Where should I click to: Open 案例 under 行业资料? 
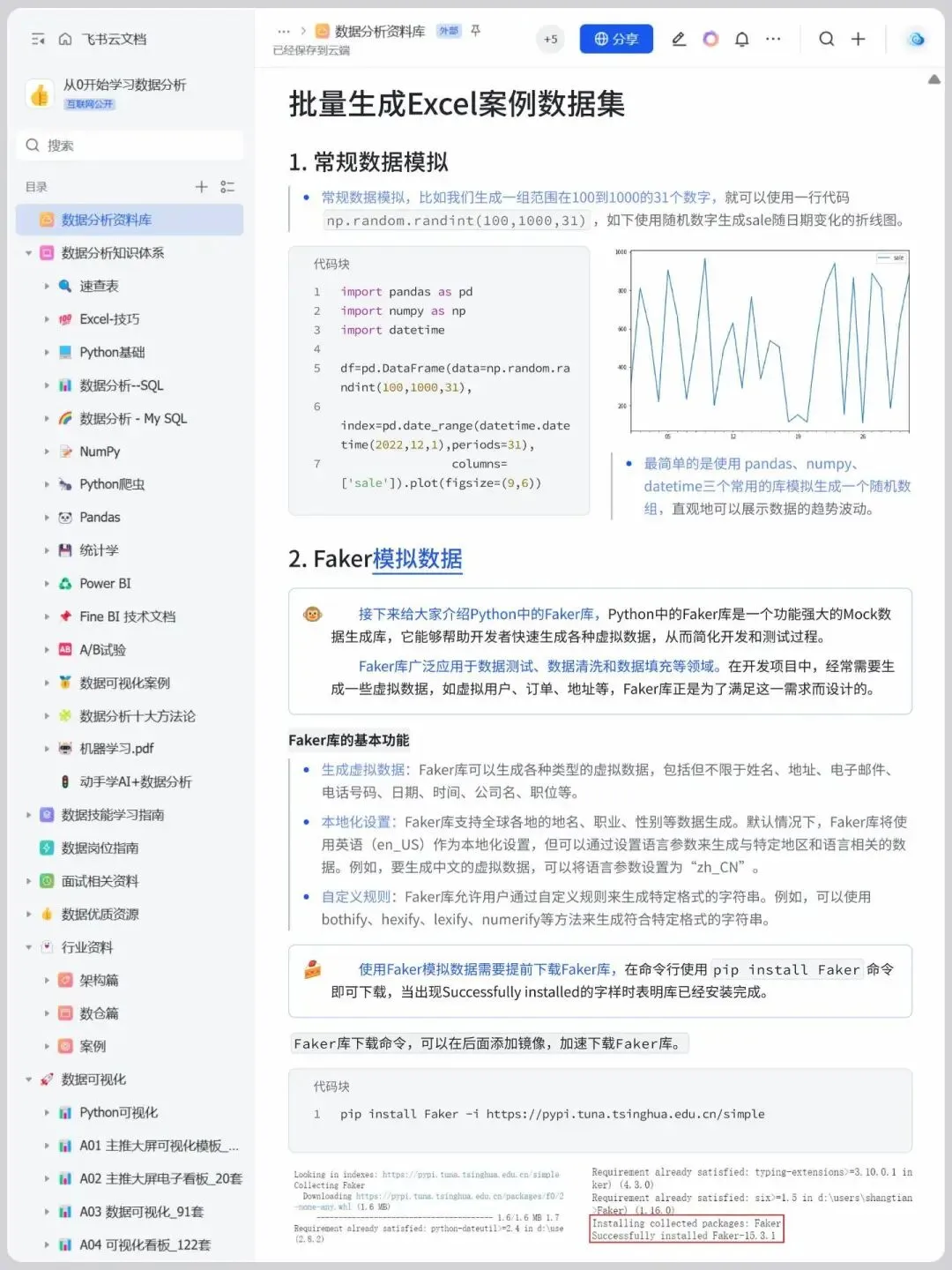(93, 1047)
